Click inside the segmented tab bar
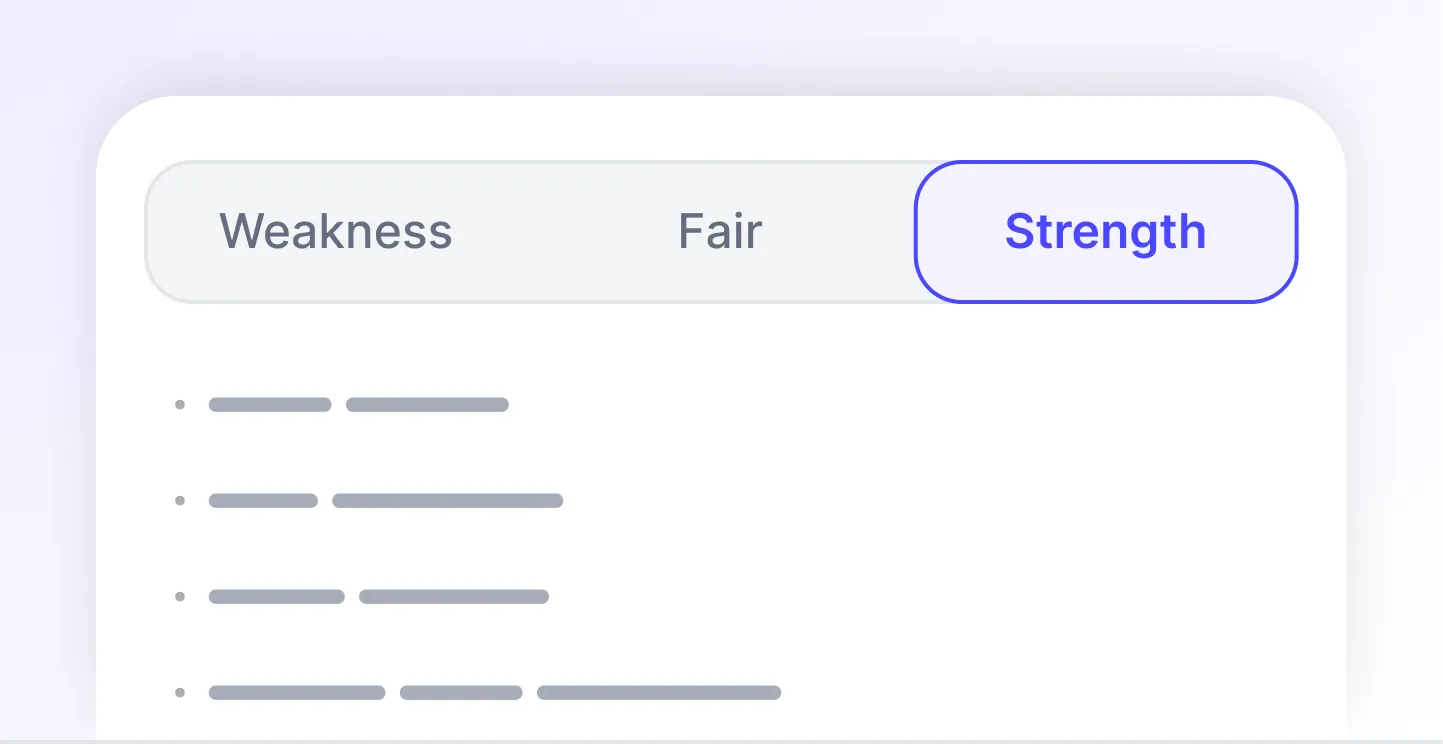This screenshot has height=744, width=1443. [550, 231]
